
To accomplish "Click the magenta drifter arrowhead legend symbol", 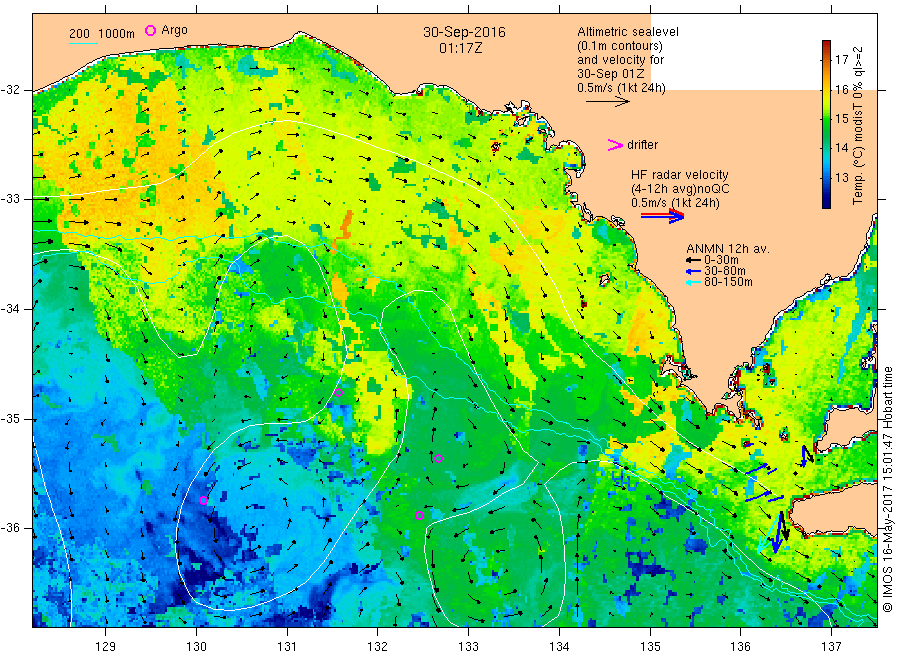I will click(615, 145).
